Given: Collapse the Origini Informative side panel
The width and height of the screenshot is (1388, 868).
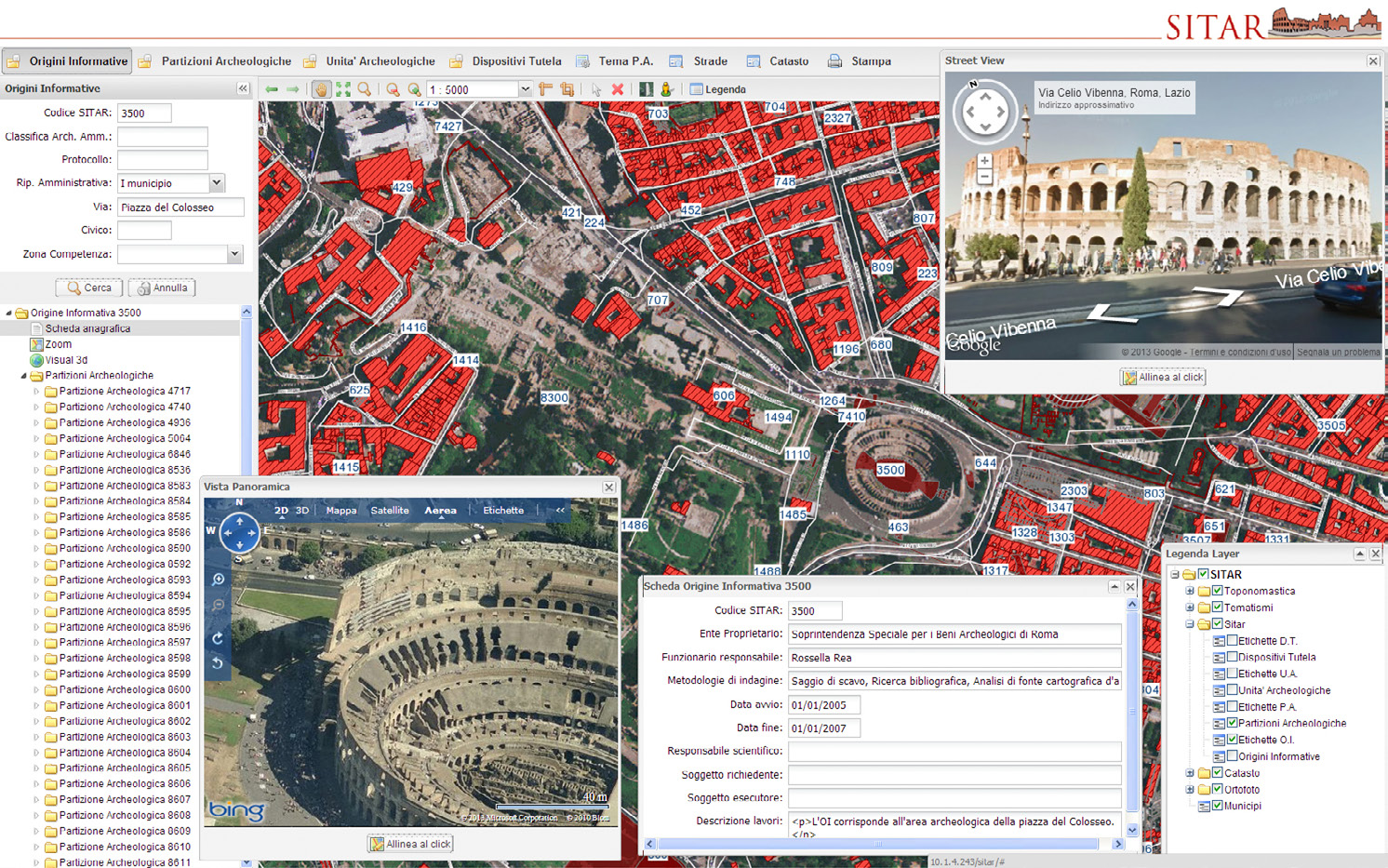Looking at the screenshot, I should 243,88.
